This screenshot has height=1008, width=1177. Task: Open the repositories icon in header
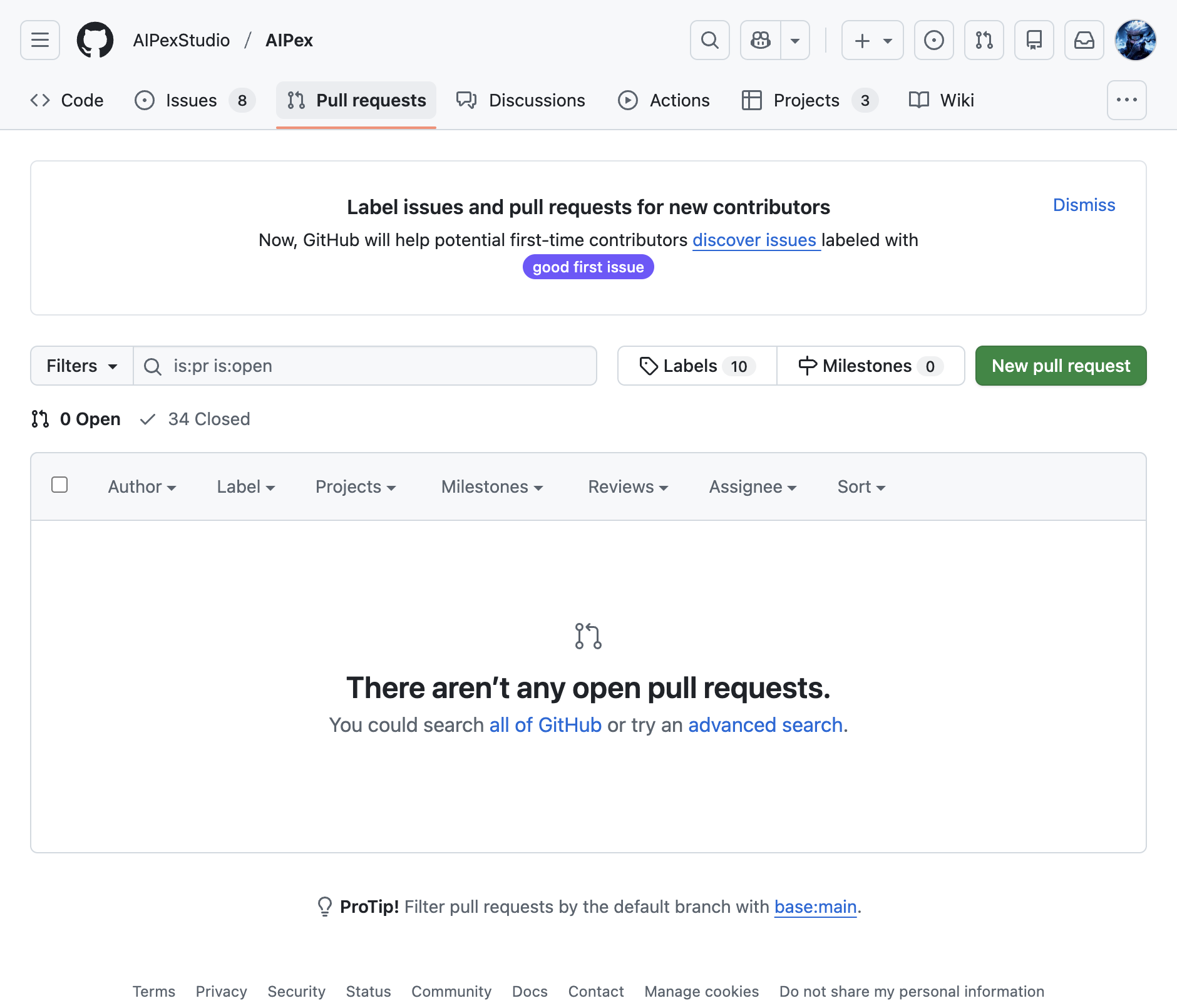pyautogui.click(x=1034, y=40)
